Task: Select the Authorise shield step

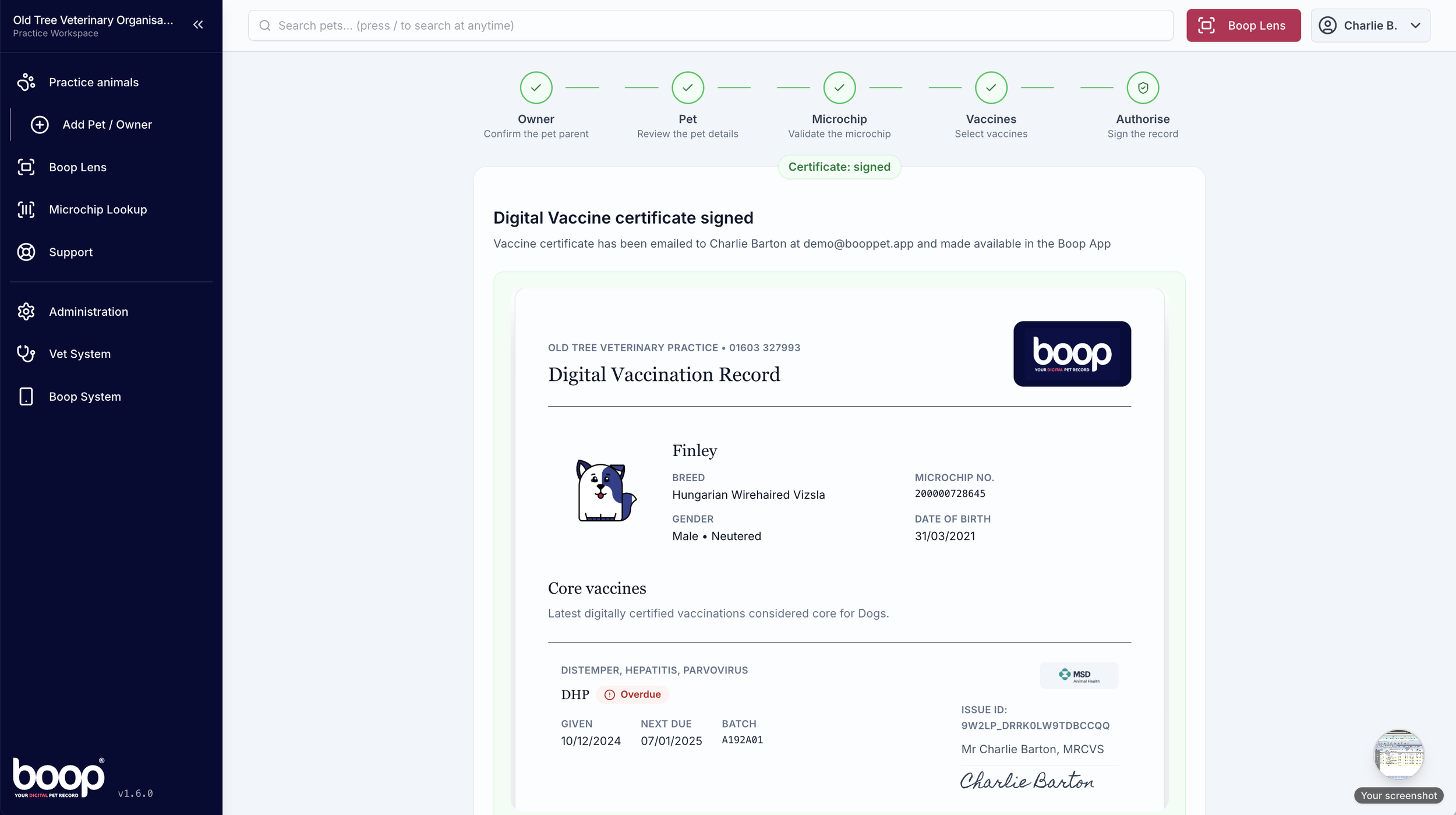Action: (1143, 88)
